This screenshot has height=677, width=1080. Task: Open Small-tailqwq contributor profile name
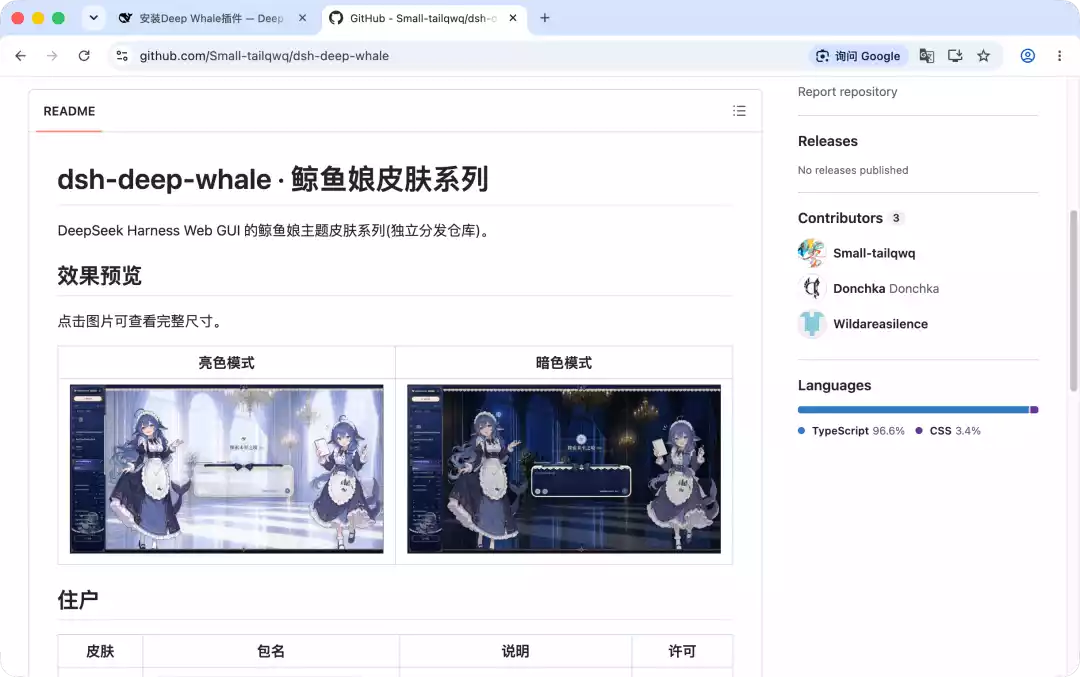pos(874,253)
